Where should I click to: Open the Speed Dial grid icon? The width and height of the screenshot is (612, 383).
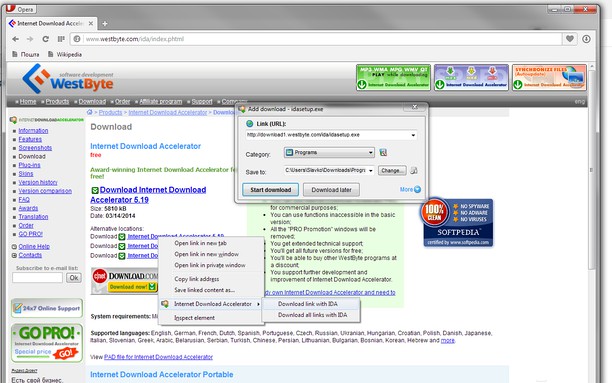click(61, 39)
